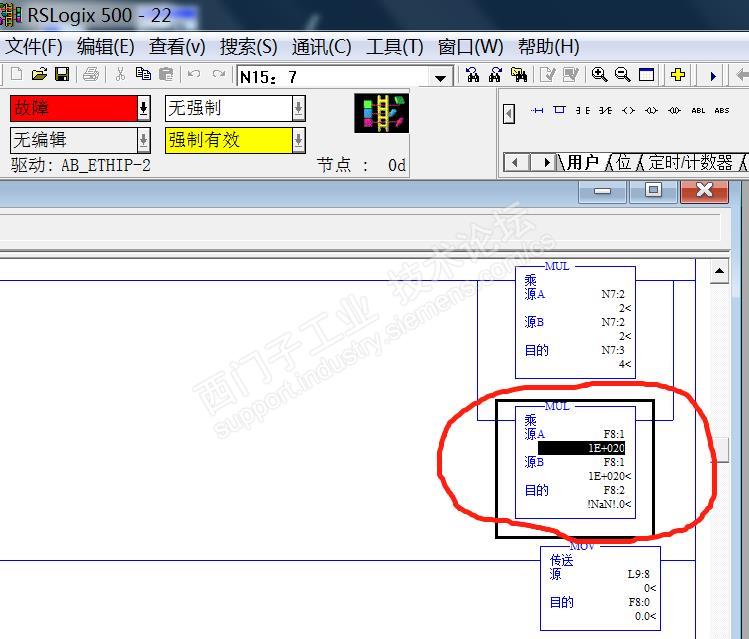
Task: Open the 编辑(E) menu
Action: click(106, 47)
